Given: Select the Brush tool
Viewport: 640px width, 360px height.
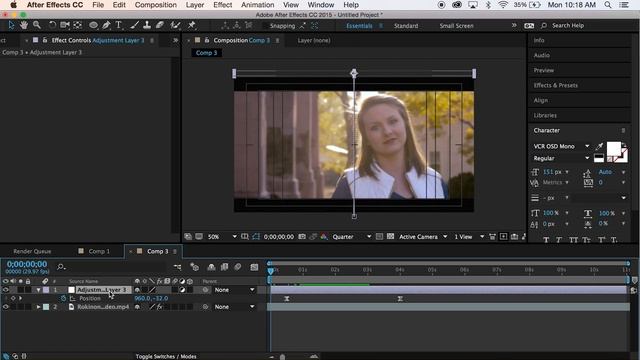Looking at the screenshot, I should tap(134, 25).
